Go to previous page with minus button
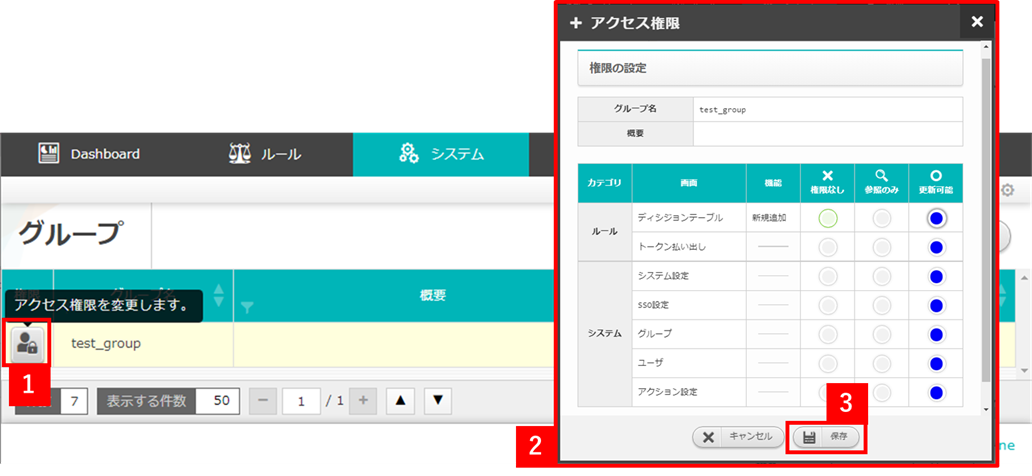The height and width of the screenshot is (476, 1032). click(x=263, y=401)
